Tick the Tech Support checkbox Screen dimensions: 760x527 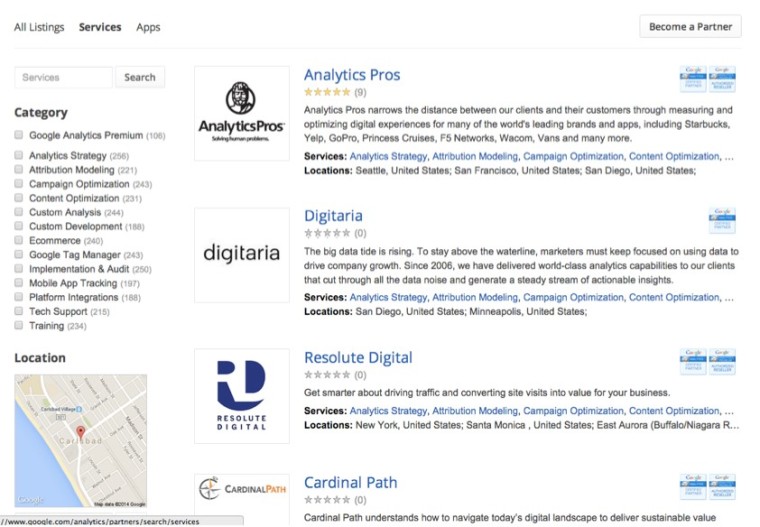pyautogui.click(x=18, y=311)
